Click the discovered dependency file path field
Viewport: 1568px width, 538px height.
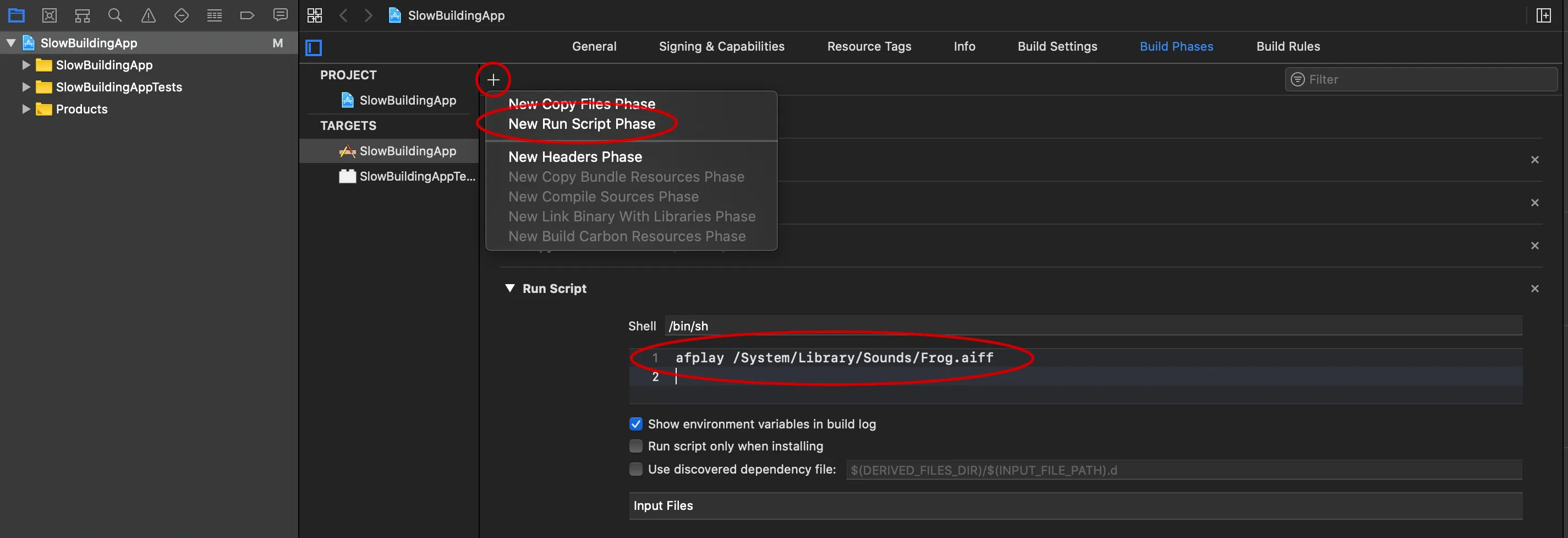pos(1183,470)
